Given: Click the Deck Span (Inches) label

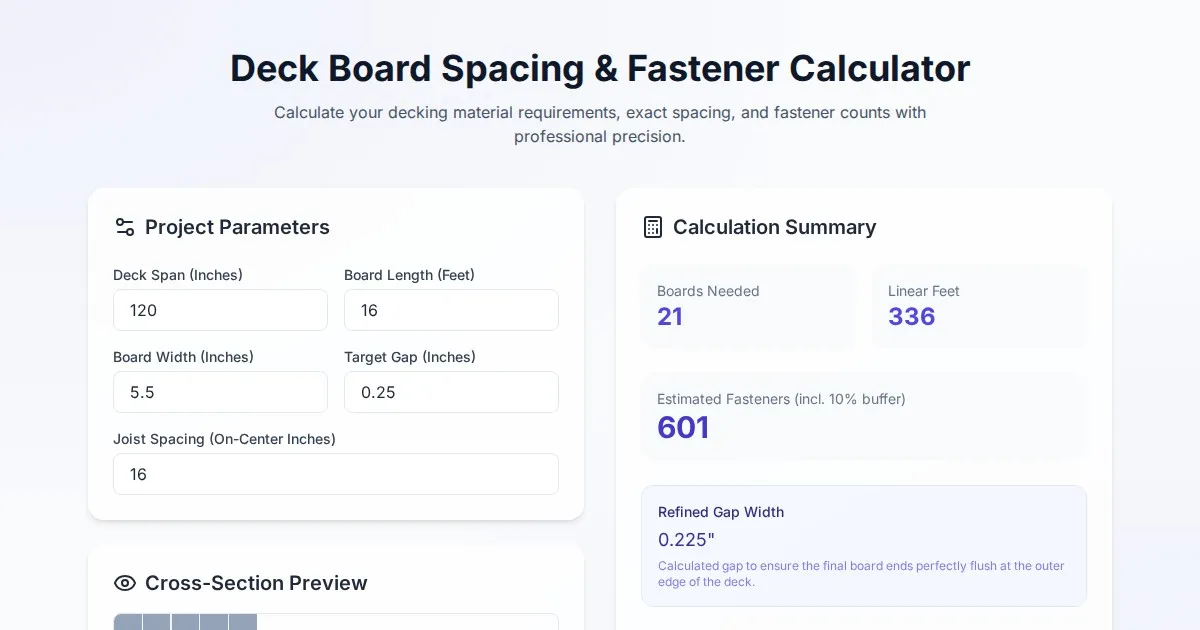Looking at the screenshot, I should [178, 275].
